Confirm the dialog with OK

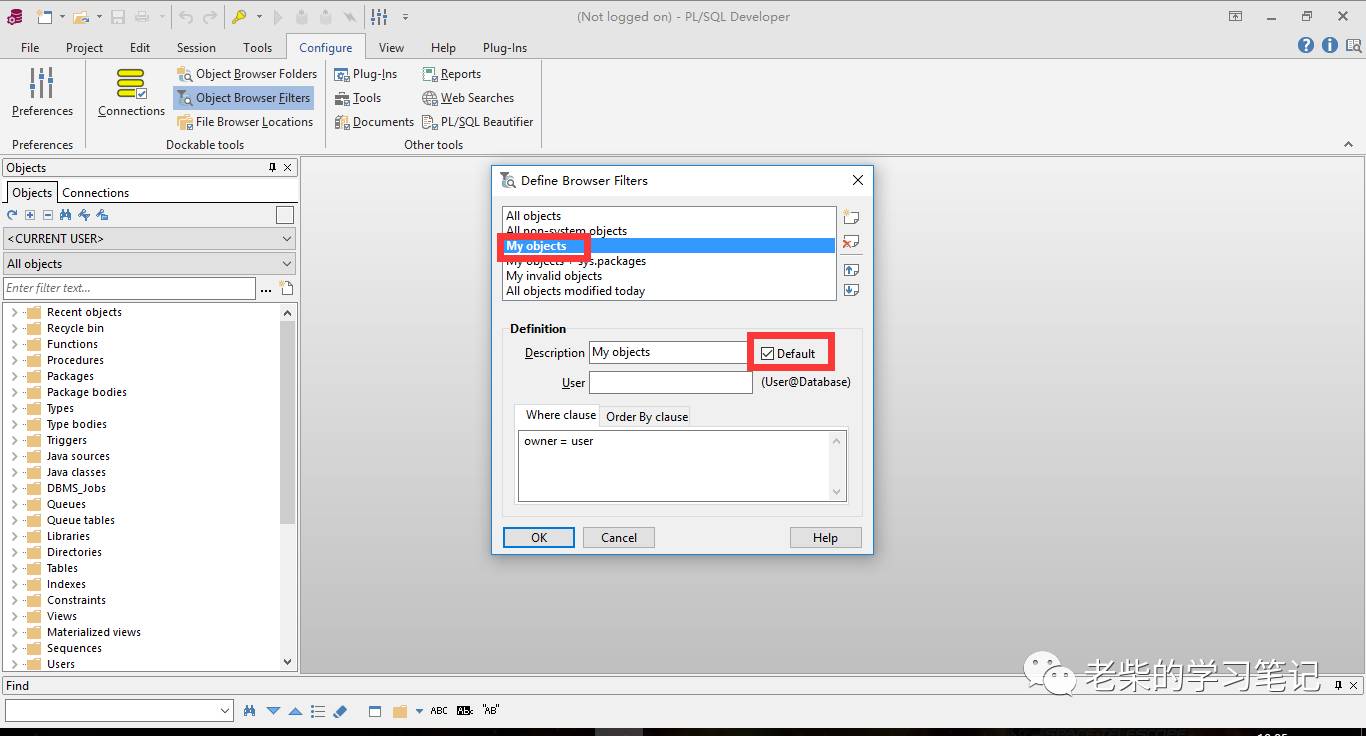pyautogui.click(x=539, y=538)
